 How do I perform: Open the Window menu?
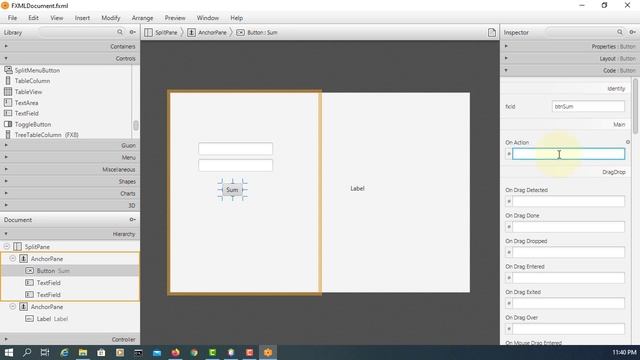(x=207, y=18)
